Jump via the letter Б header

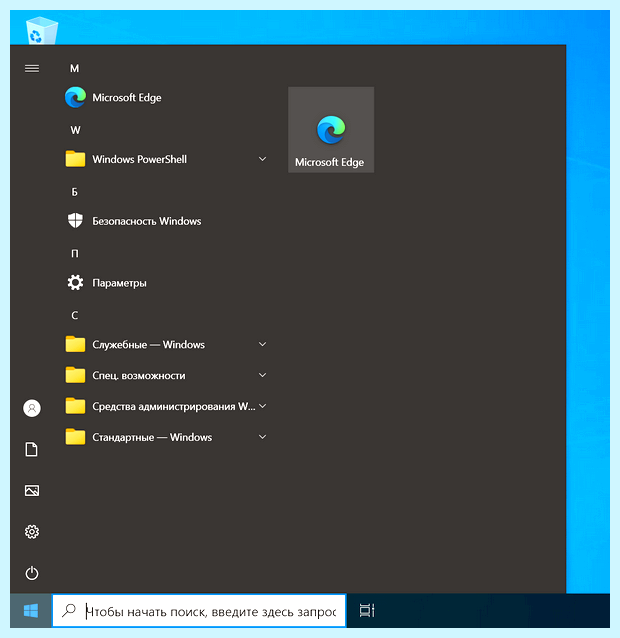tap(74, 192)
